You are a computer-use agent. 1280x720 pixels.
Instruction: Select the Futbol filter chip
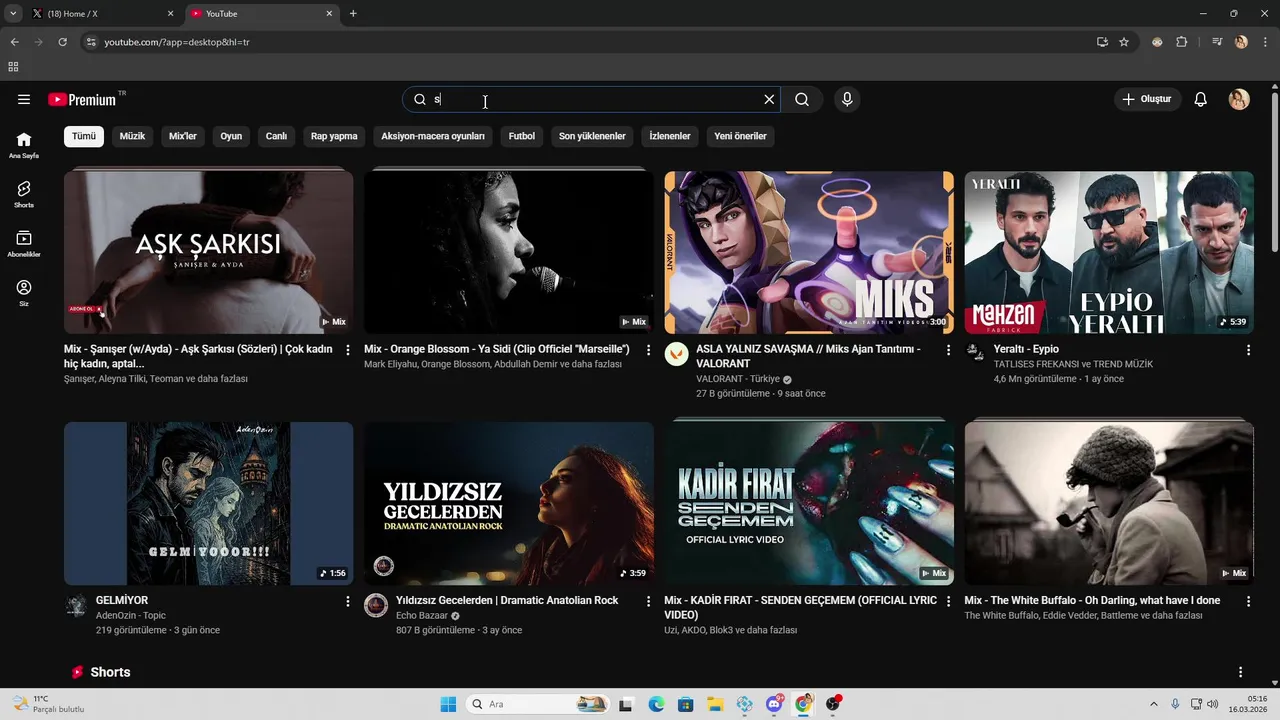point(522,136)
